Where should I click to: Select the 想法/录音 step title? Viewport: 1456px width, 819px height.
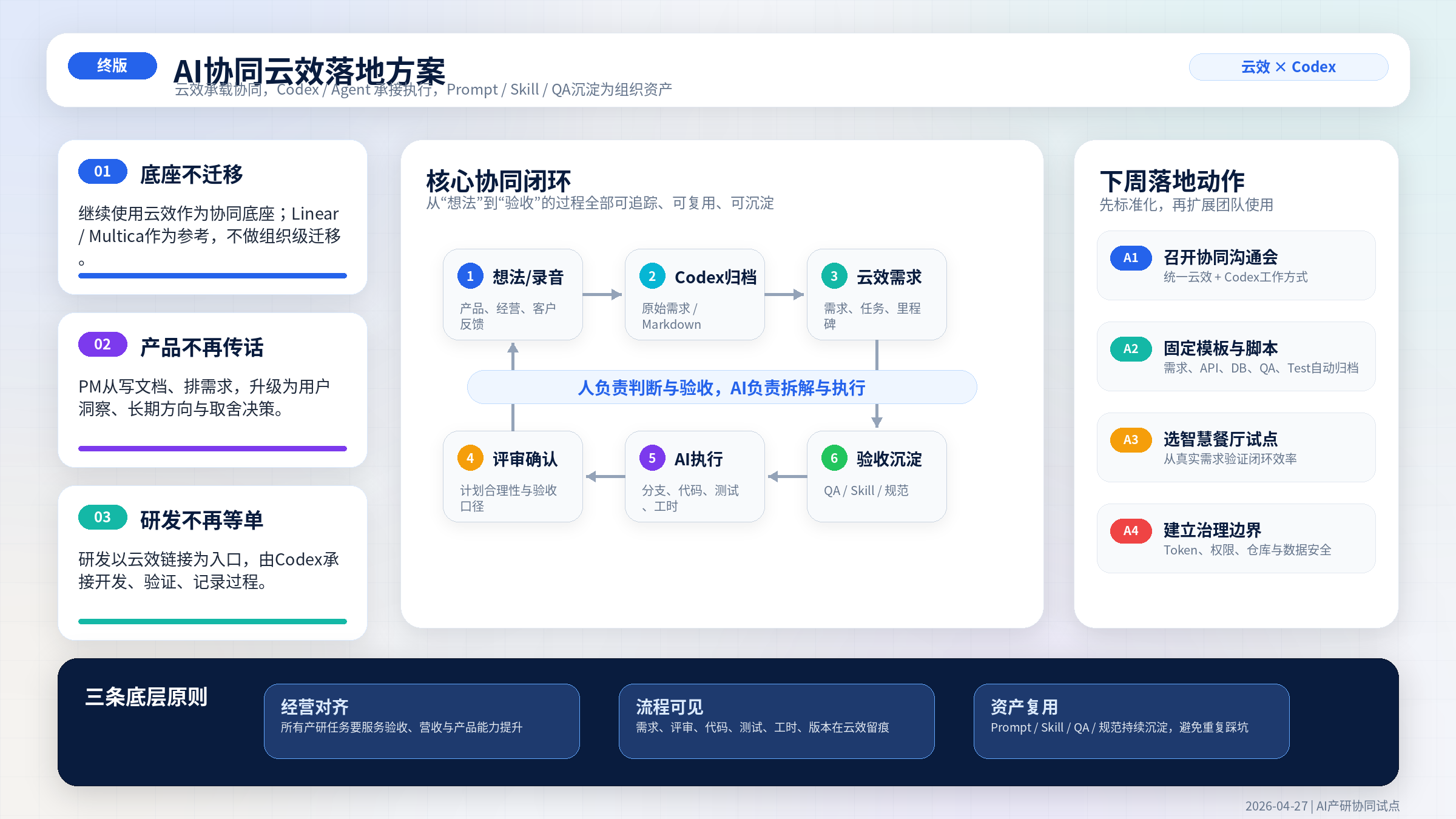[x=528, y=277]
